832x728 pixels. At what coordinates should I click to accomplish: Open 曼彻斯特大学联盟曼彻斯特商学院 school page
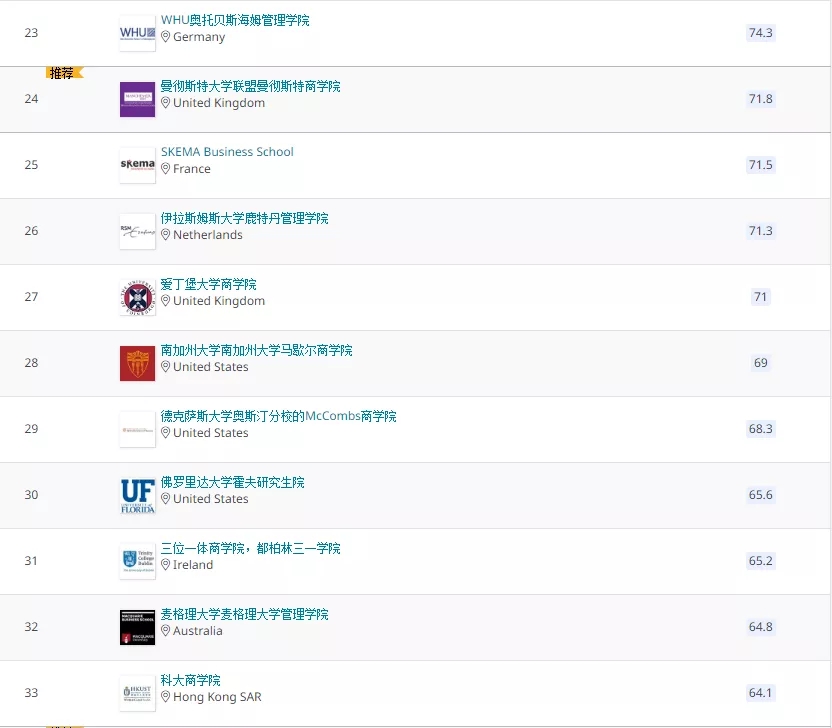(x=250, y=86)
